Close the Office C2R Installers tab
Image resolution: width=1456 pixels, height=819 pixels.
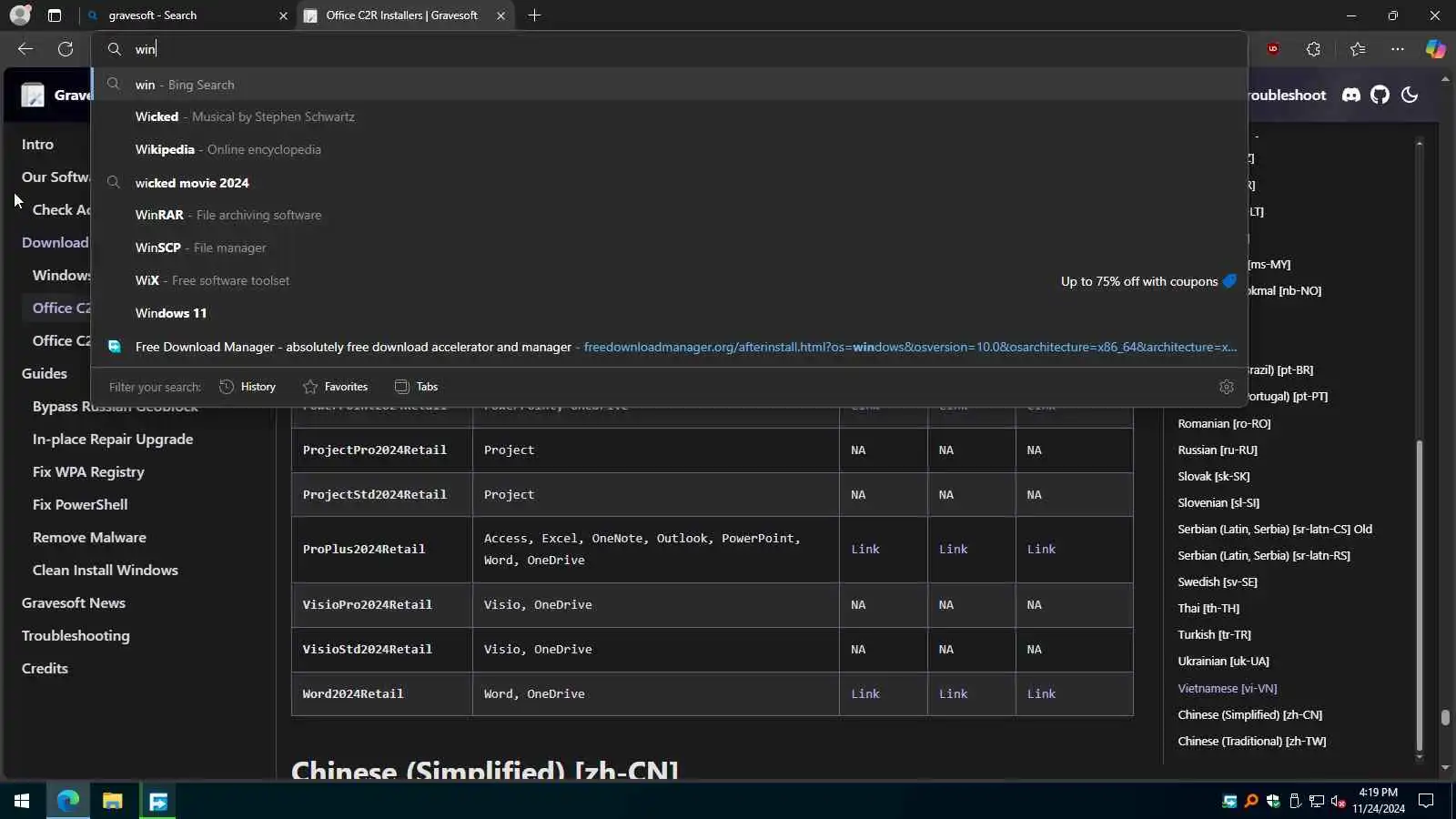pyautogui.click(x=500, y=15)
